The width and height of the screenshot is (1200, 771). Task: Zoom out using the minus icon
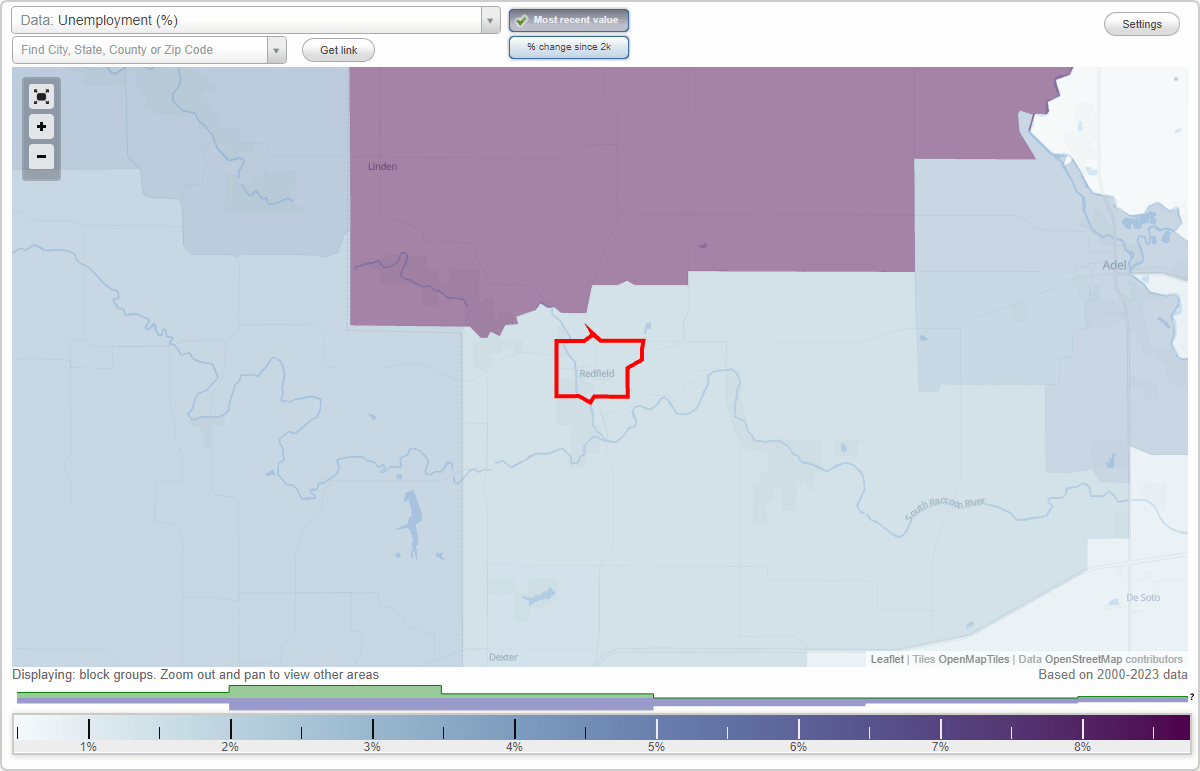41,157
